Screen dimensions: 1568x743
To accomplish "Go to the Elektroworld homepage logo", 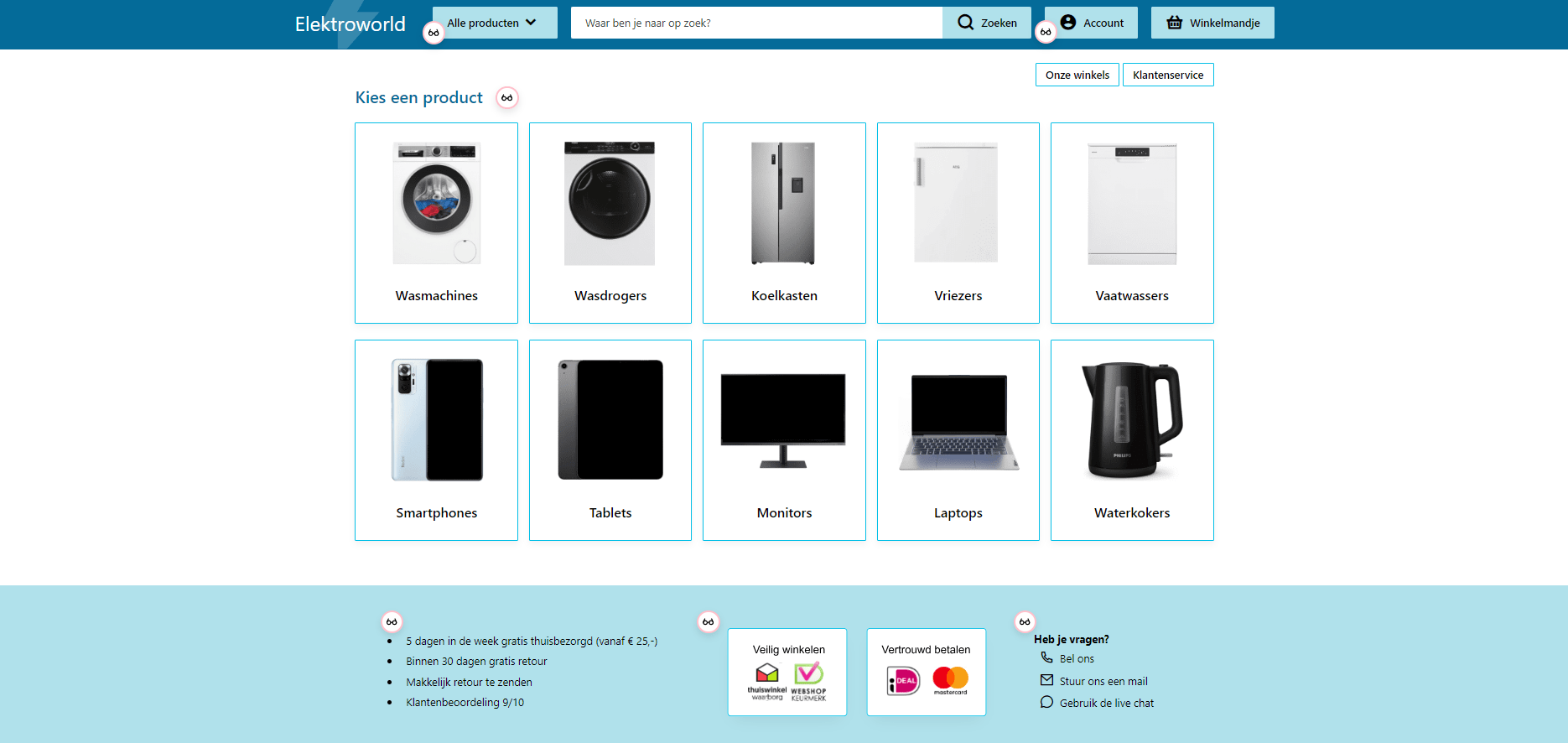I will pyautogui.click(x=350, y=24).
